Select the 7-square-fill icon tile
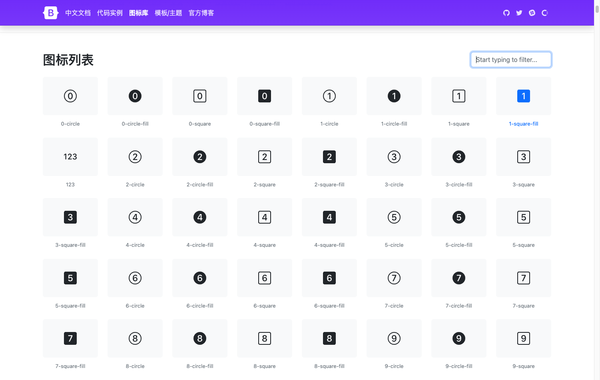The image size is (600, 380). pyautogui.click(x=70, y=339)
